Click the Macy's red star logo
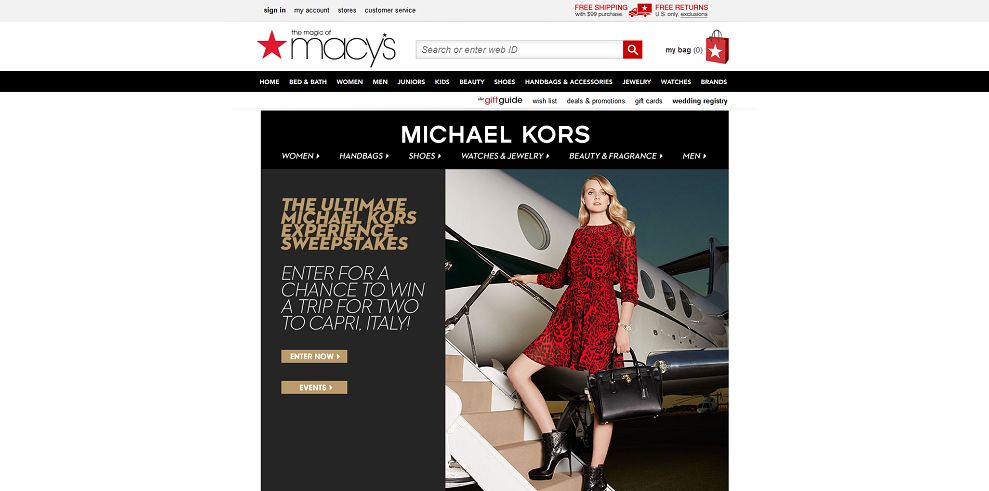This screenshot has height=491, width=989. 272,45
